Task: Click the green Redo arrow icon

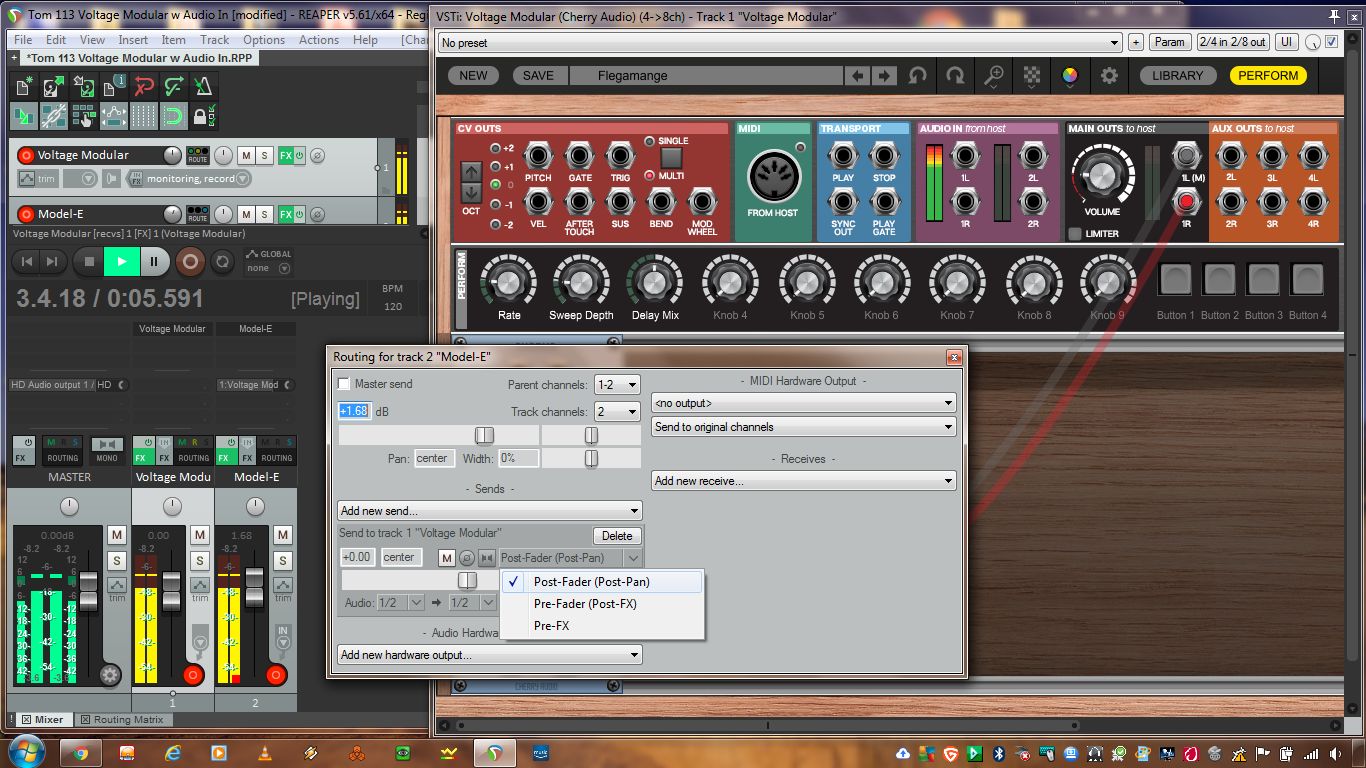Action: [x=174, y=87]
